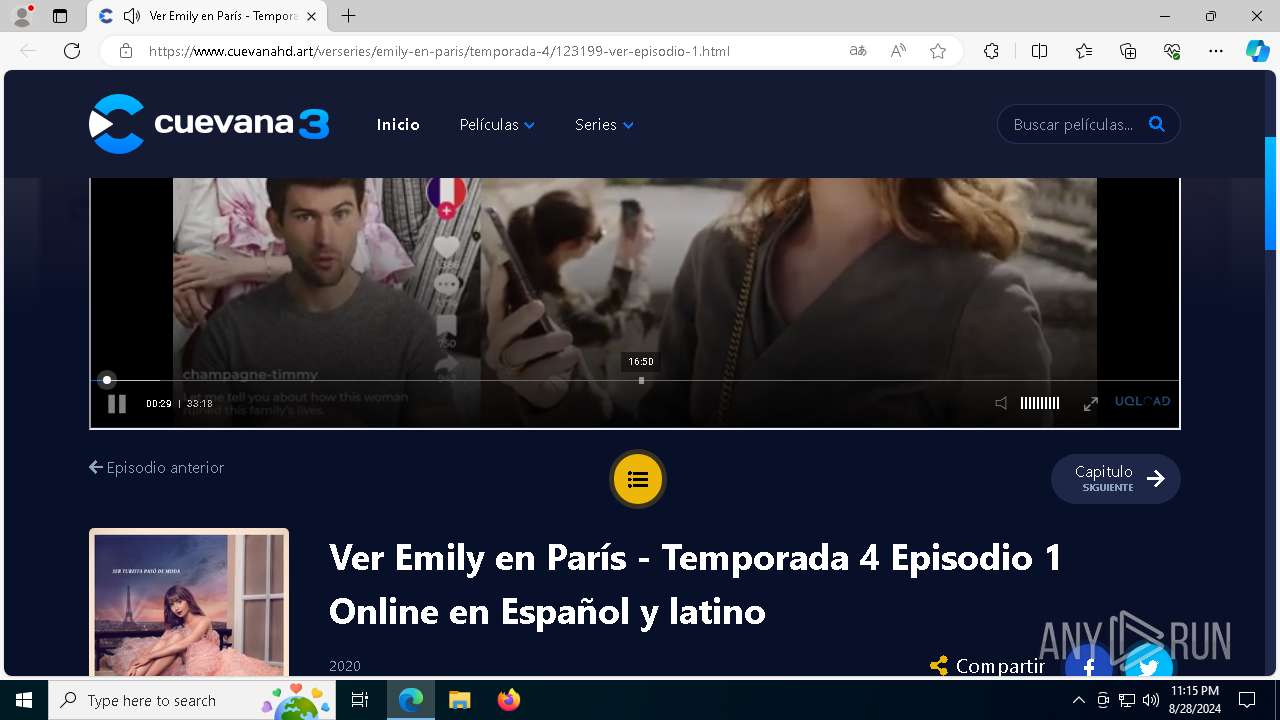The image size is (1280, 720).
Task: Click the search magnifier icon
Action: [1157, 124]
